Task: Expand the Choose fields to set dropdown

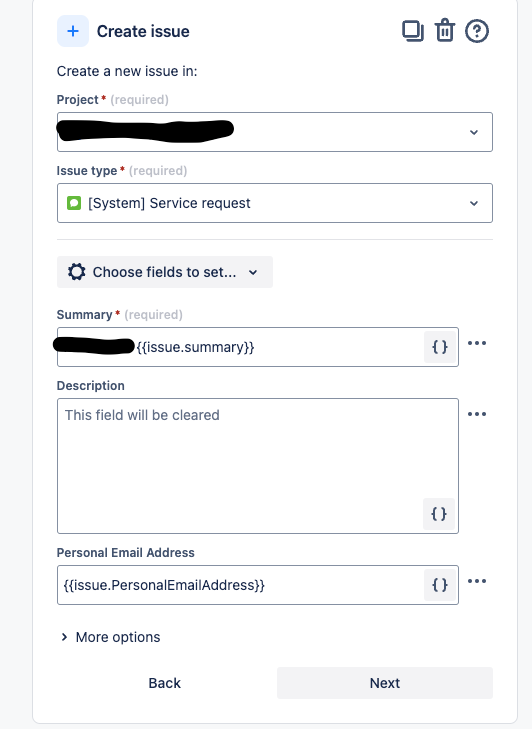Action: [165, 272]
